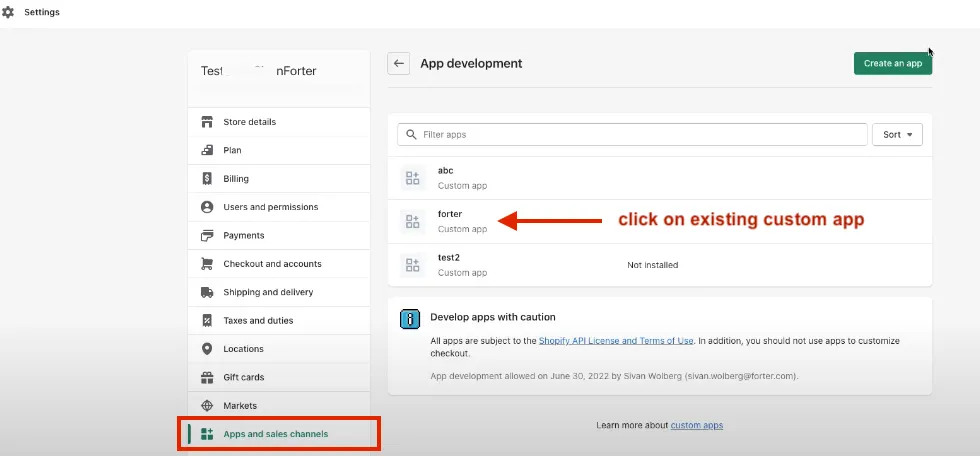Click the Locations pin icon
The image size is (980, 456).
tap(207, 349)
